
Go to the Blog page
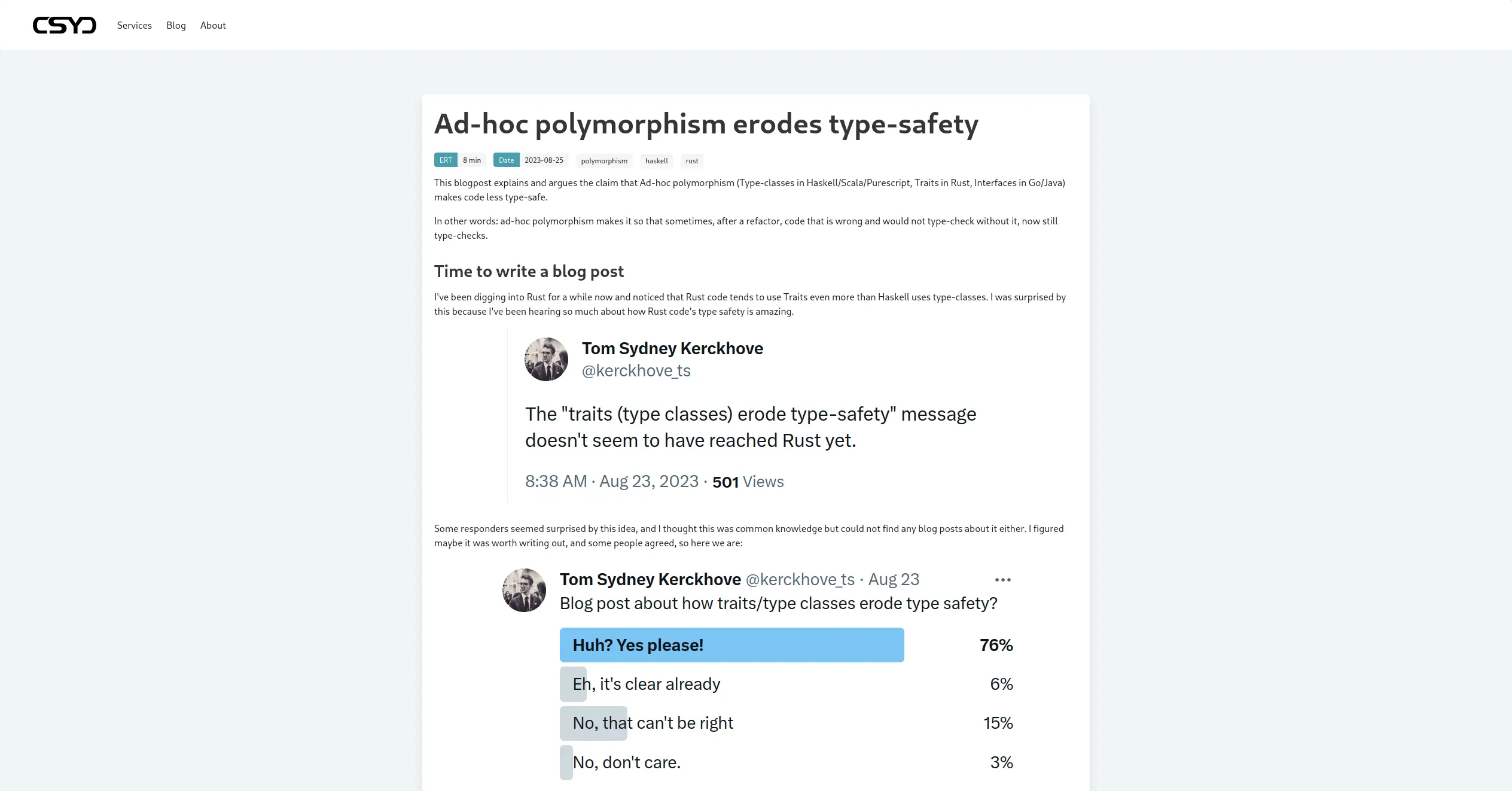point(176,25)
